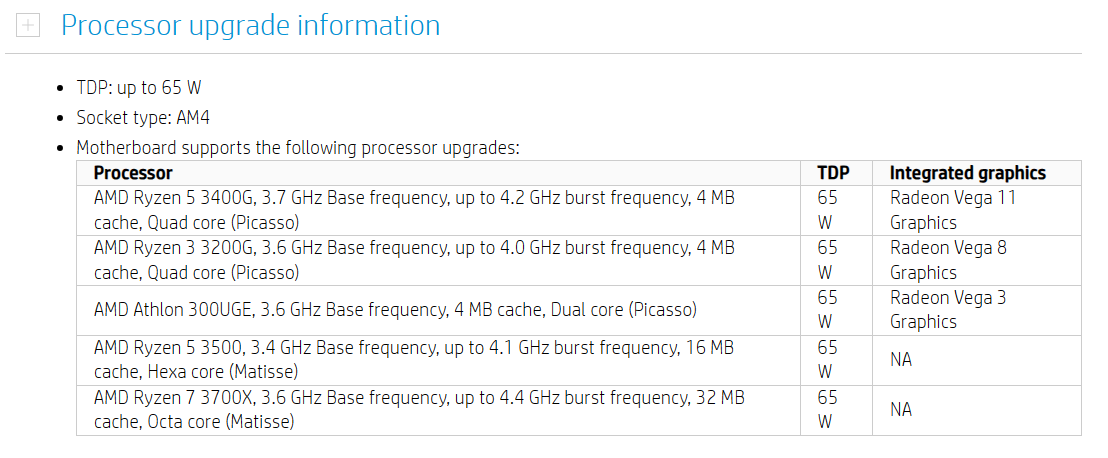Expand section using the plus icon
Image resolution: width=1108 pixels, height=458 pixels.
[x=28, y=26]
